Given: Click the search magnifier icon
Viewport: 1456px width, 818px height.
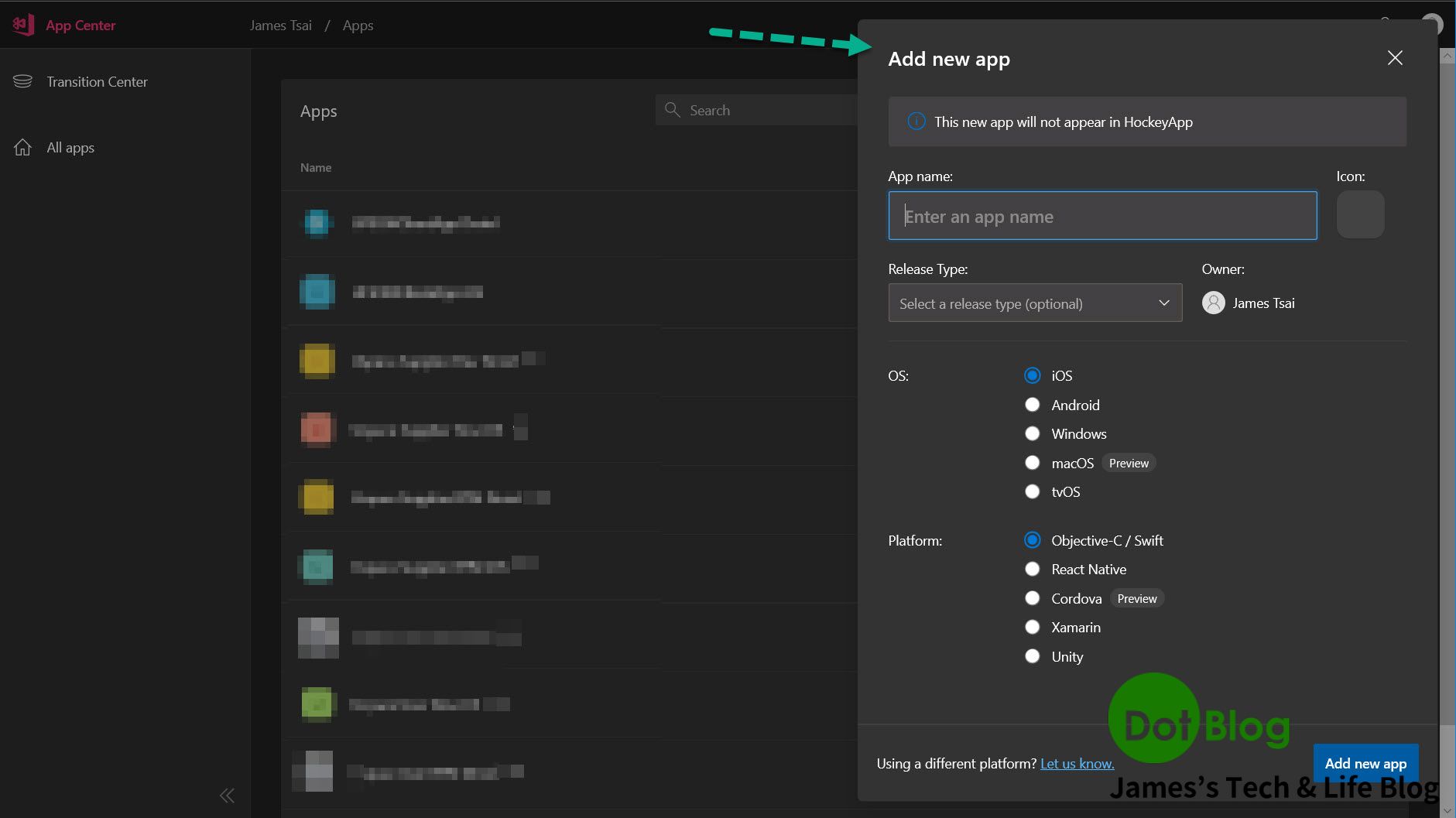Looking at the screenshot, I should 672,110.
